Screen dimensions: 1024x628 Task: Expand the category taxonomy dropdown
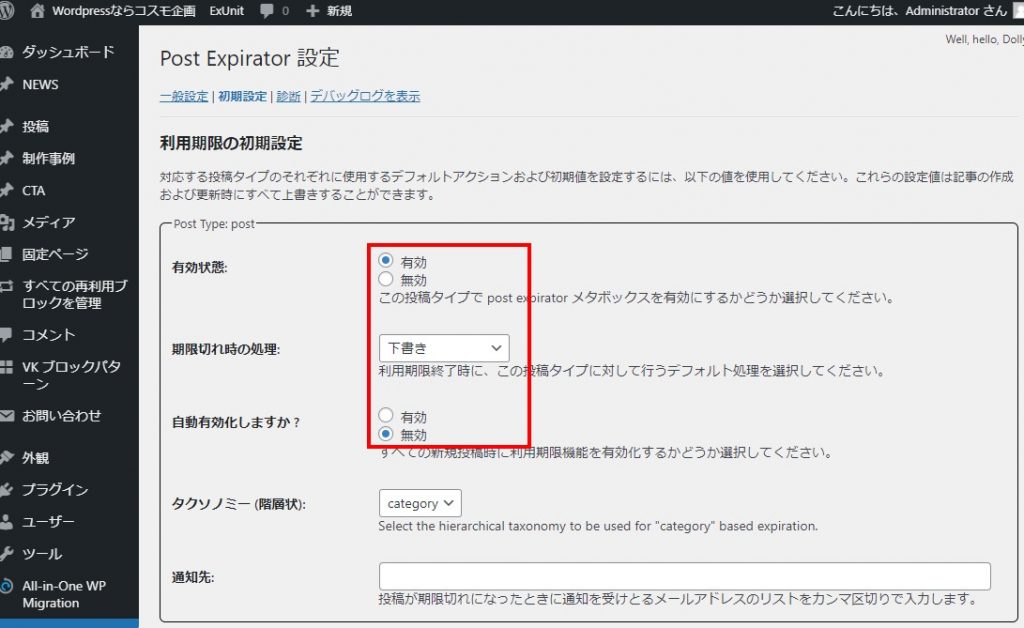pyautogui.click(x=420, y=503)
